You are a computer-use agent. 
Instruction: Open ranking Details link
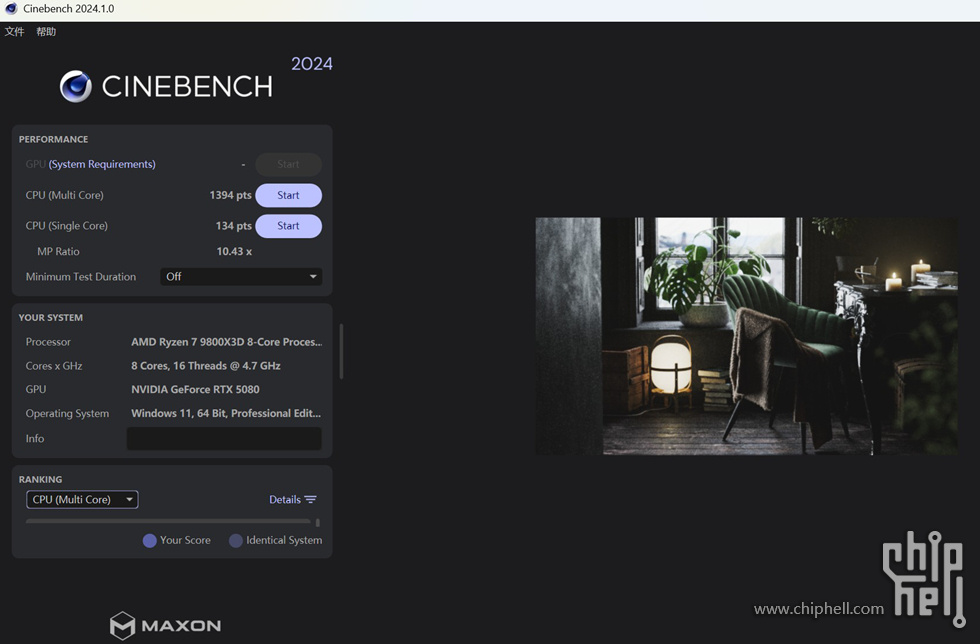(x=285, y=500)
